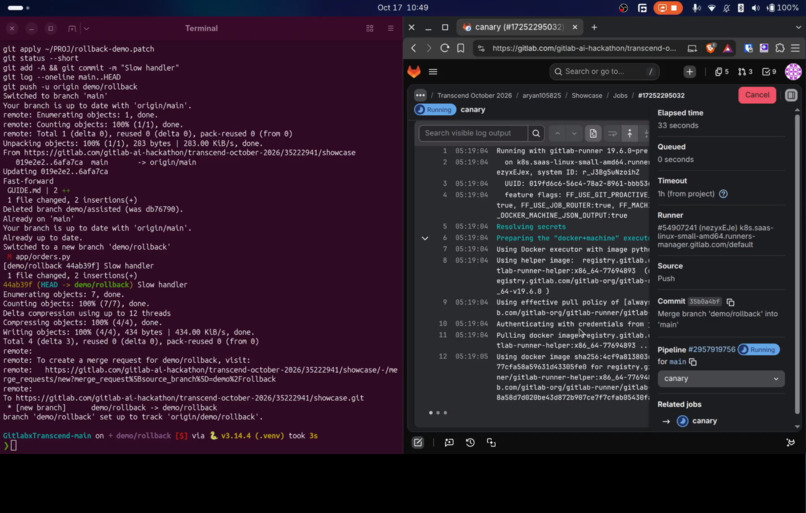Open a new browser tab
The height and width of the screenshot is (513, 806).
click(594, 27)
